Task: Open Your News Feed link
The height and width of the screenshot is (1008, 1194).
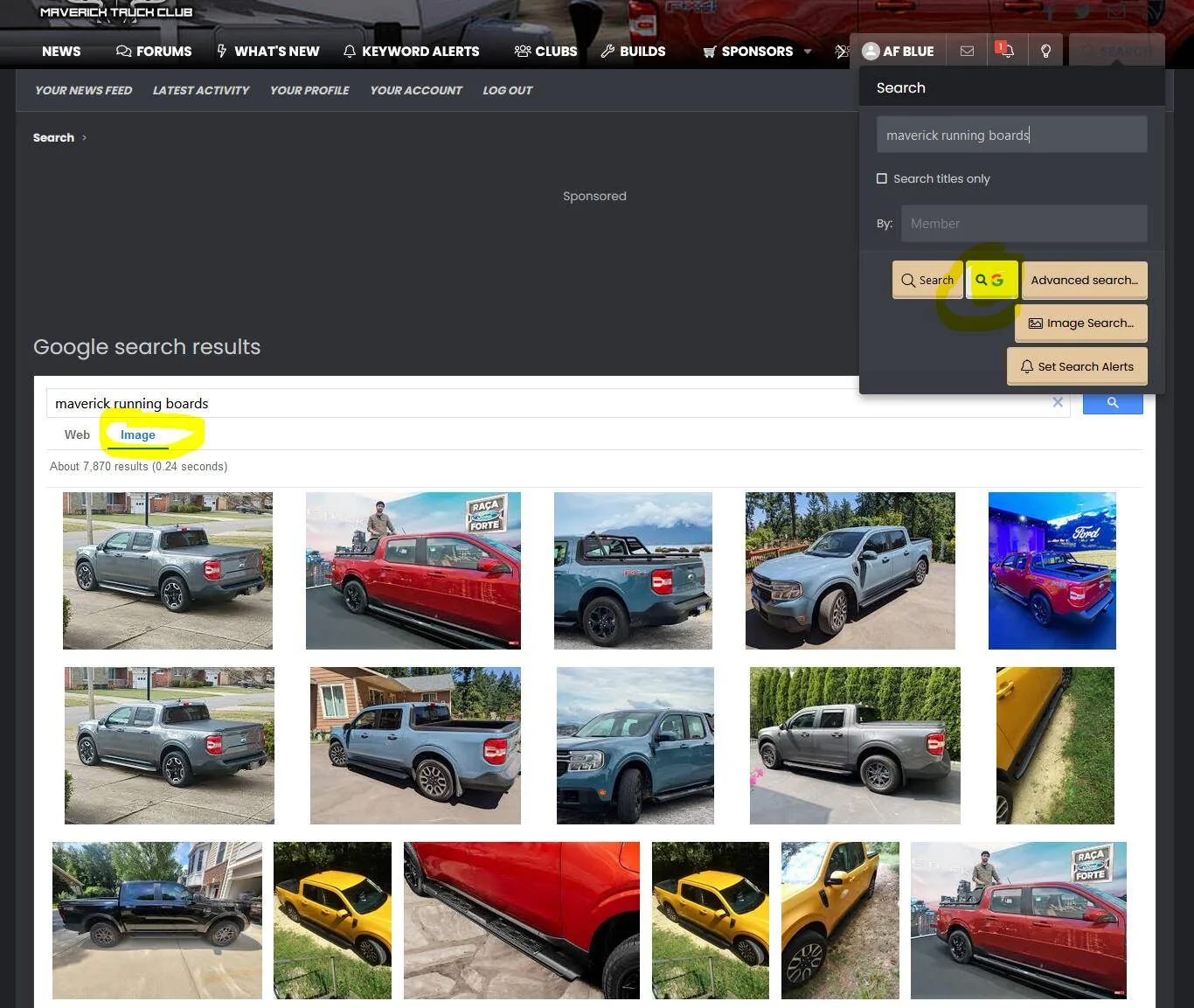Action: coord(84,90)
